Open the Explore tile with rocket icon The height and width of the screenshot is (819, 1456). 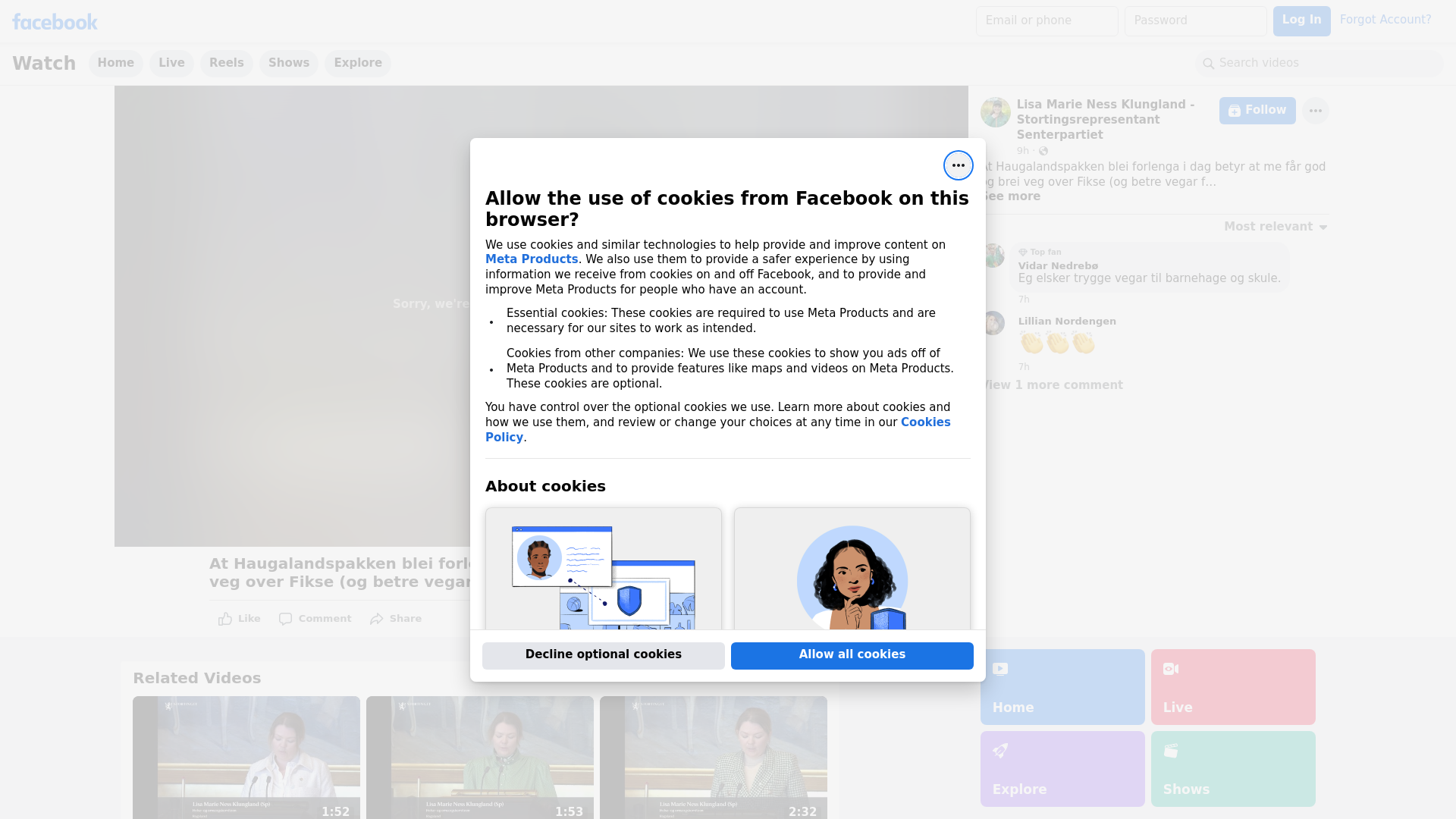point(1062,769)
